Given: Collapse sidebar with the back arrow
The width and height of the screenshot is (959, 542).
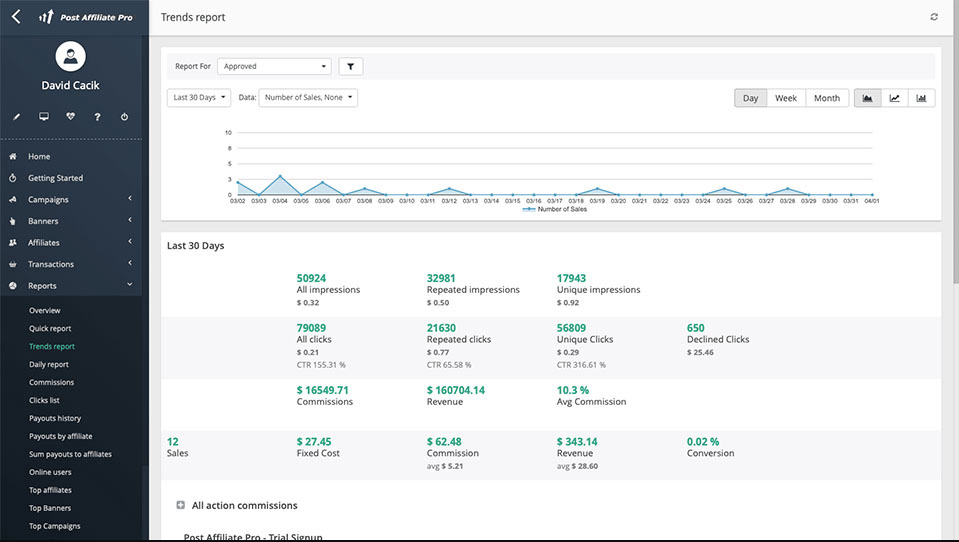Looking at the screenshot, I should pos(15,17).
